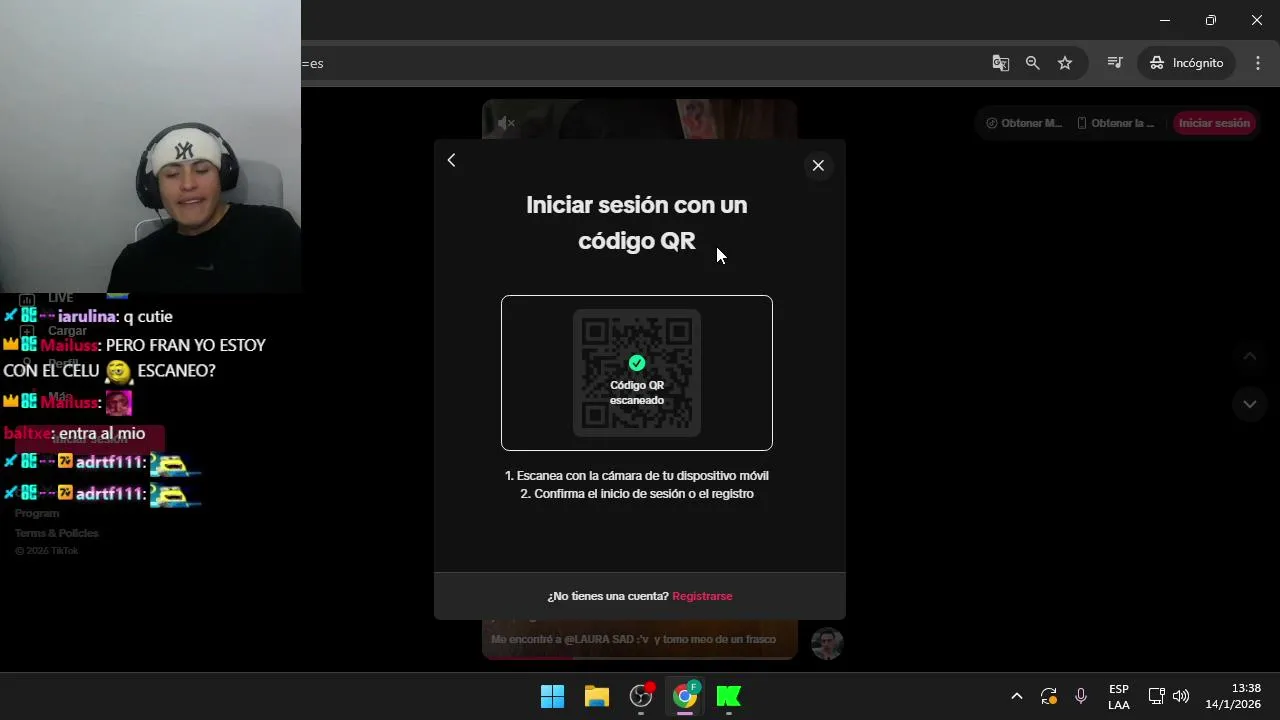The image size is (1280, 720).
Task: Go back using the dialog back arrow
Action: click(451, 160)
